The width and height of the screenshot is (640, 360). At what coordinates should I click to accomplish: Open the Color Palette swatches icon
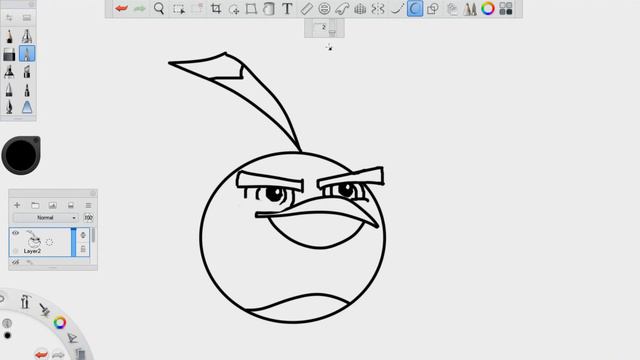point(506,9)
